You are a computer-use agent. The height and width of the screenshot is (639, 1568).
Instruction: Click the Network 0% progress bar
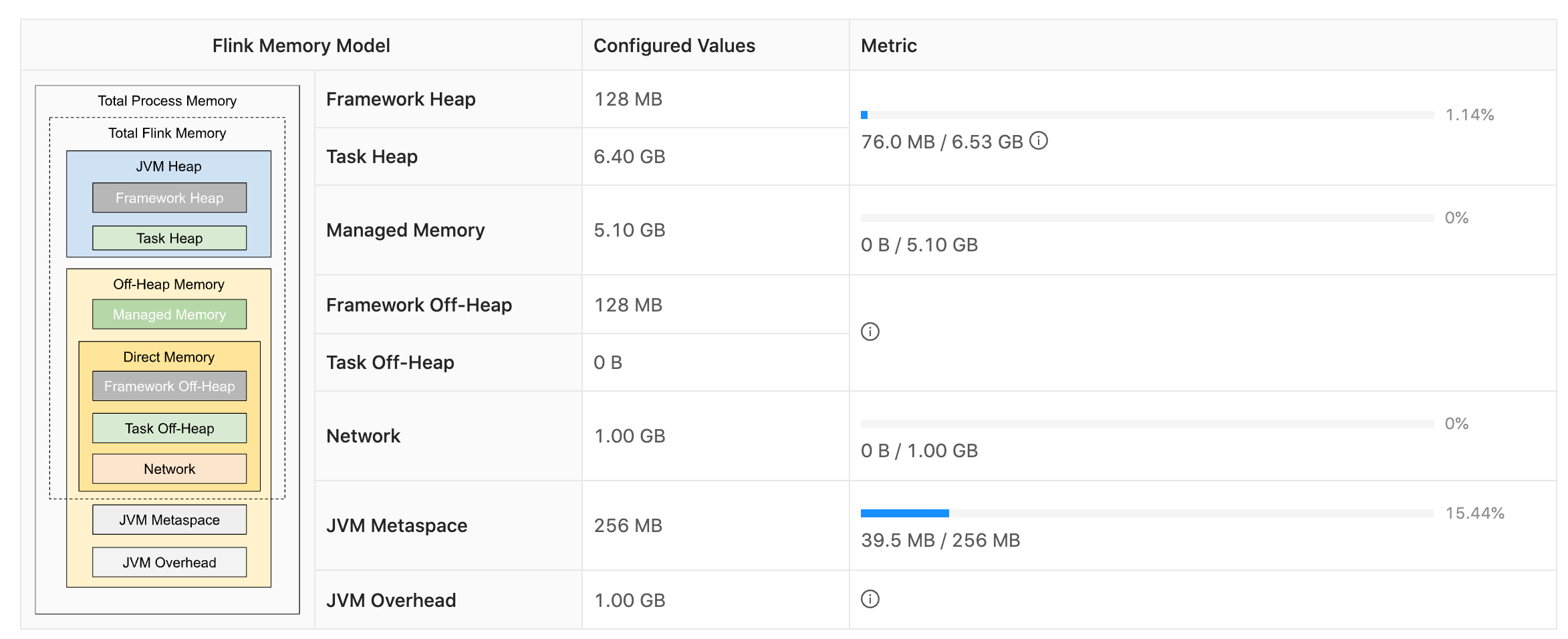pyautogui.click(x=1147, y=424)
